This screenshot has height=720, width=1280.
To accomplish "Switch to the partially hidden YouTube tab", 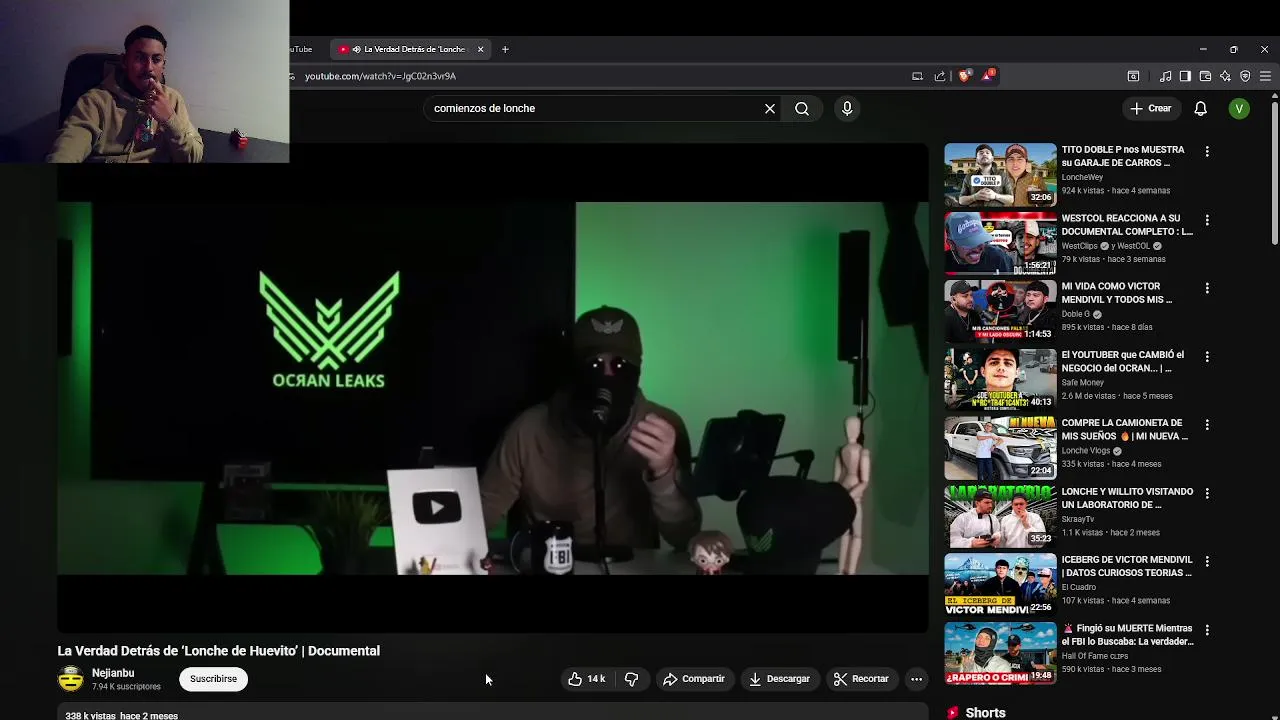I will 303,49.
